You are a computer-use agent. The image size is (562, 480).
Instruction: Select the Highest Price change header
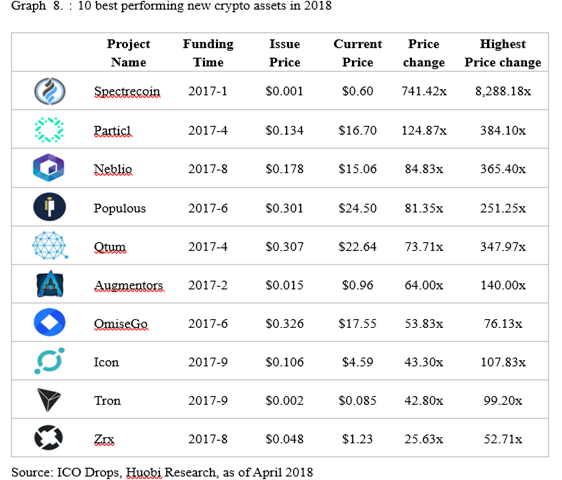coord(503,53)
